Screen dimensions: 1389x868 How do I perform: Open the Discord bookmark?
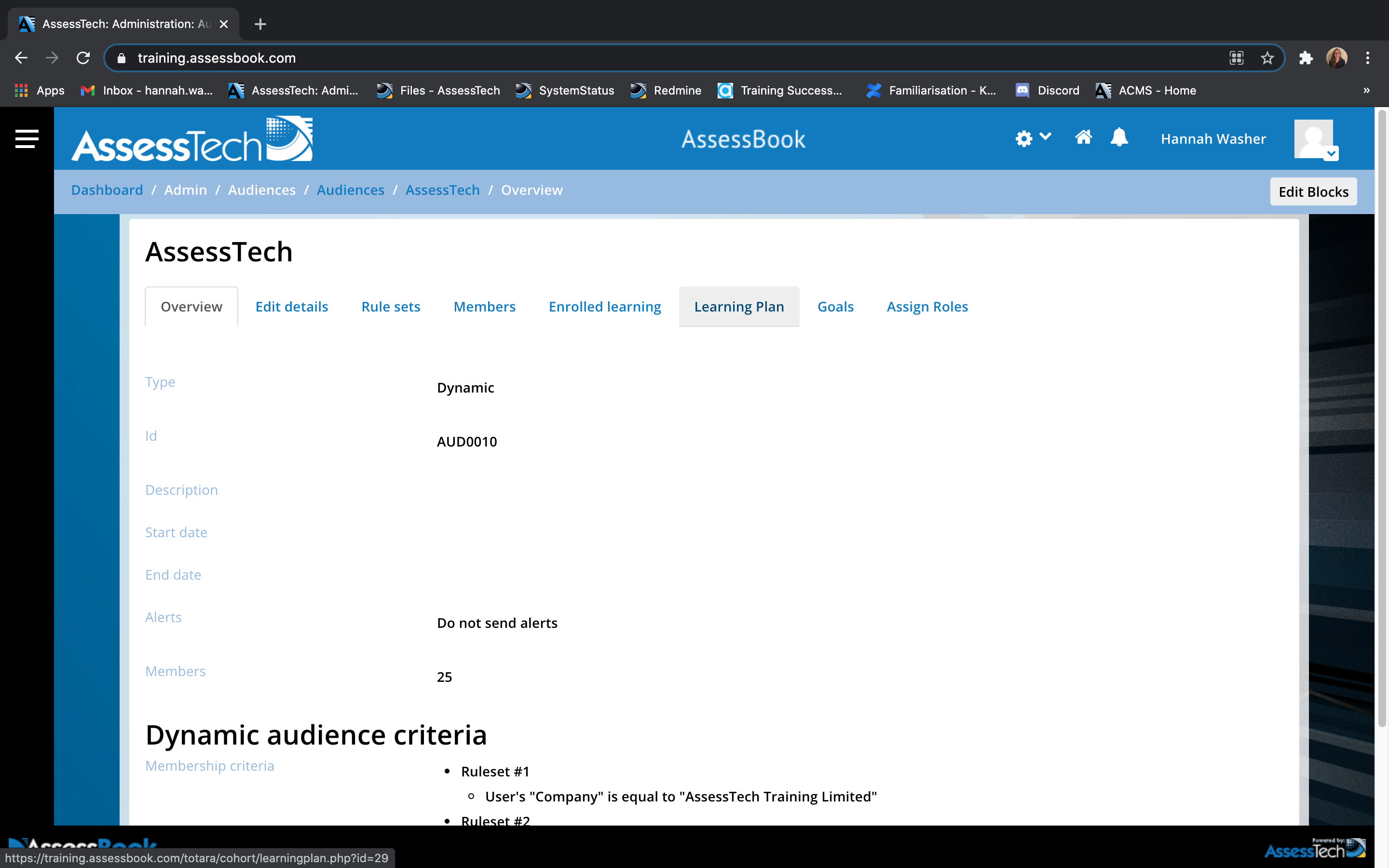pyautogui.click(x=1048, y=90)
